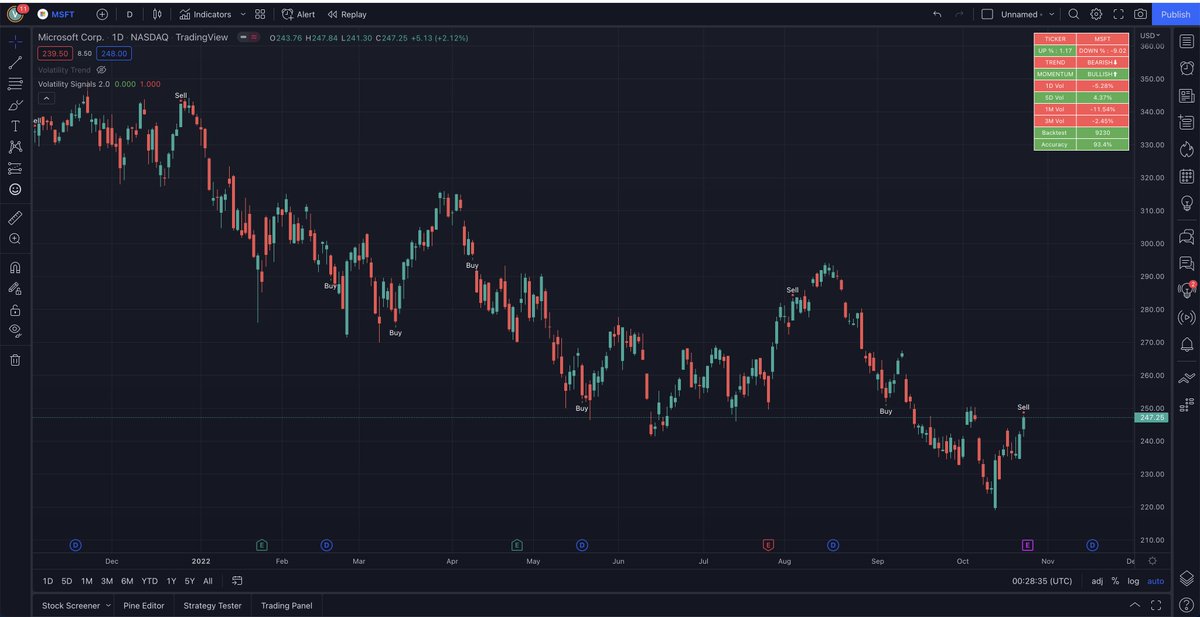This screenshot has width=1200, height=617.
Task: Open the watchlist panel in right sidebar
Action: (1187, 42)
